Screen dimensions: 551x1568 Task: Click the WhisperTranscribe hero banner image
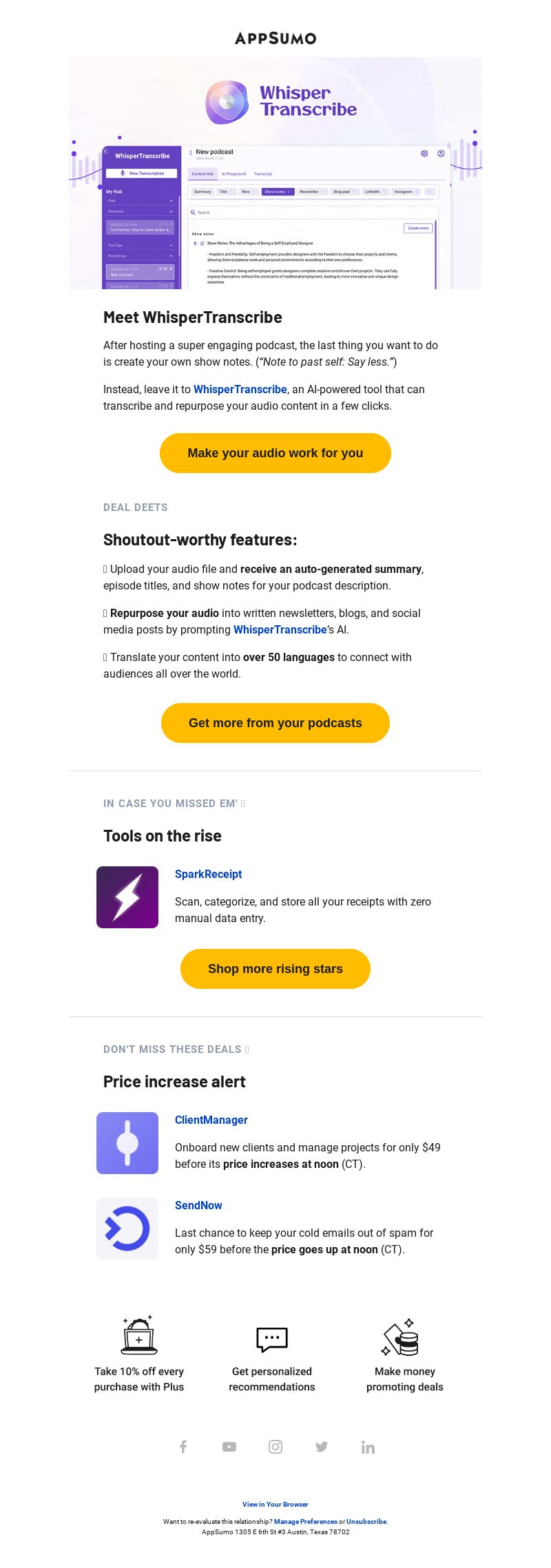coord(275,173)
